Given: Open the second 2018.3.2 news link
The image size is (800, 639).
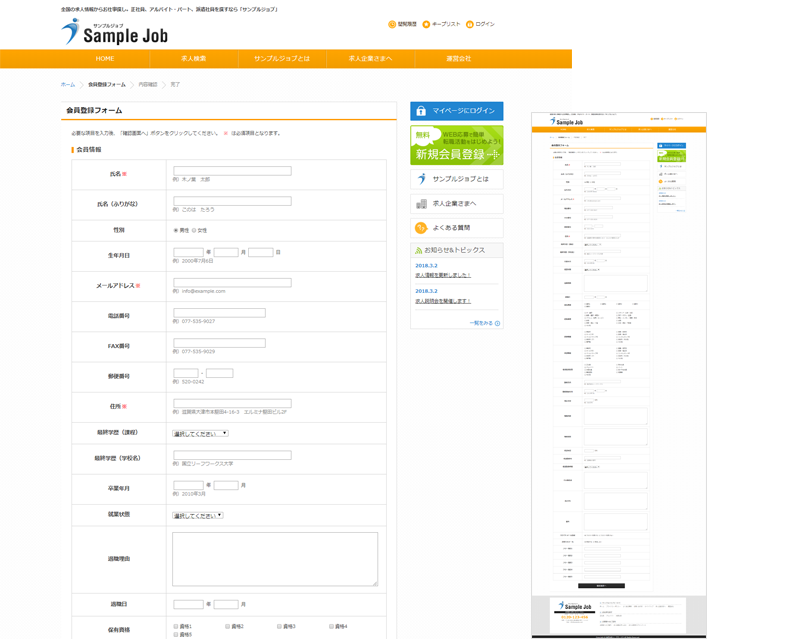Looking at the screenshot, I should pyautogui.click(x=443, y=301).
